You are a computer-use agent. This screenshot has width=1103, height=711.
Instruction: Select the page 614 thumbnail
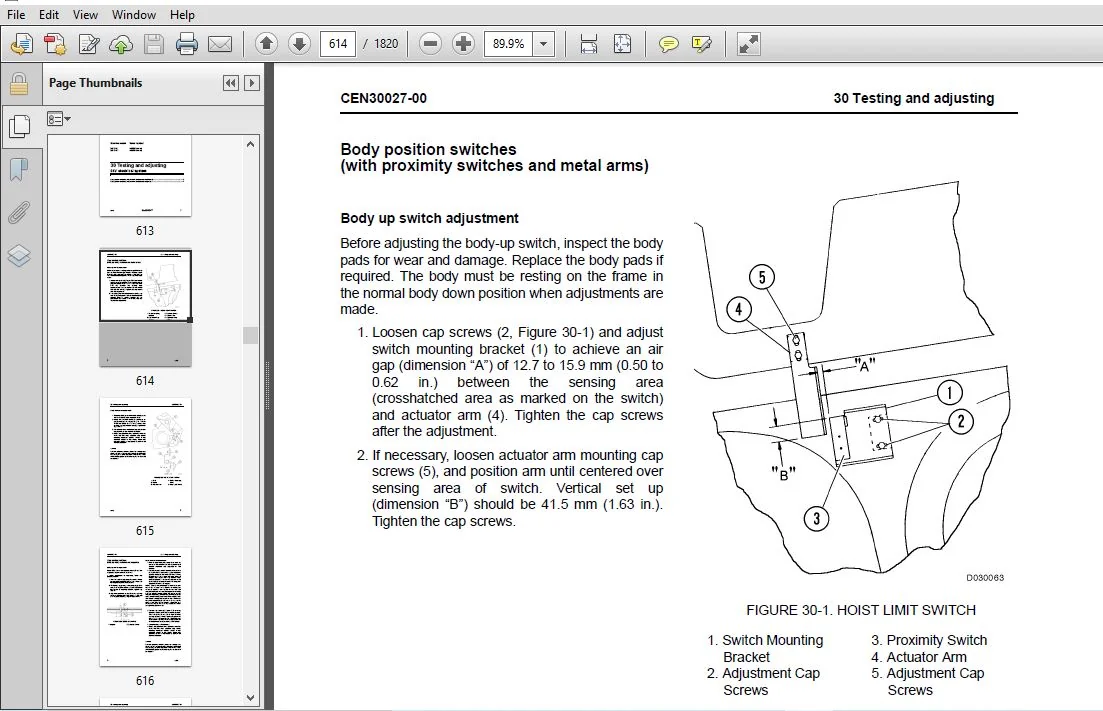(145, 307)
